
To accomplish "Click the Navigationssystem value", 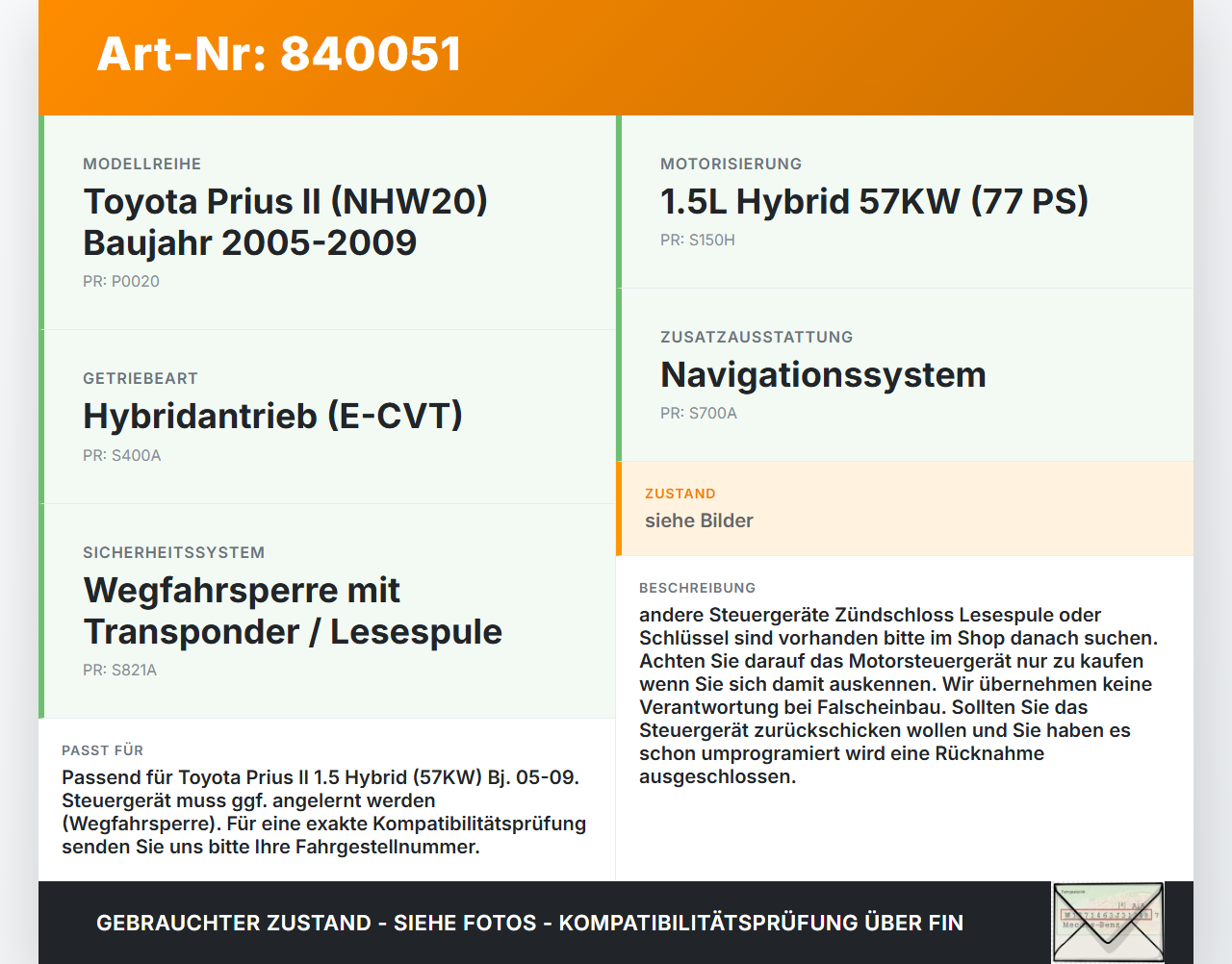I will click(823, 374).
